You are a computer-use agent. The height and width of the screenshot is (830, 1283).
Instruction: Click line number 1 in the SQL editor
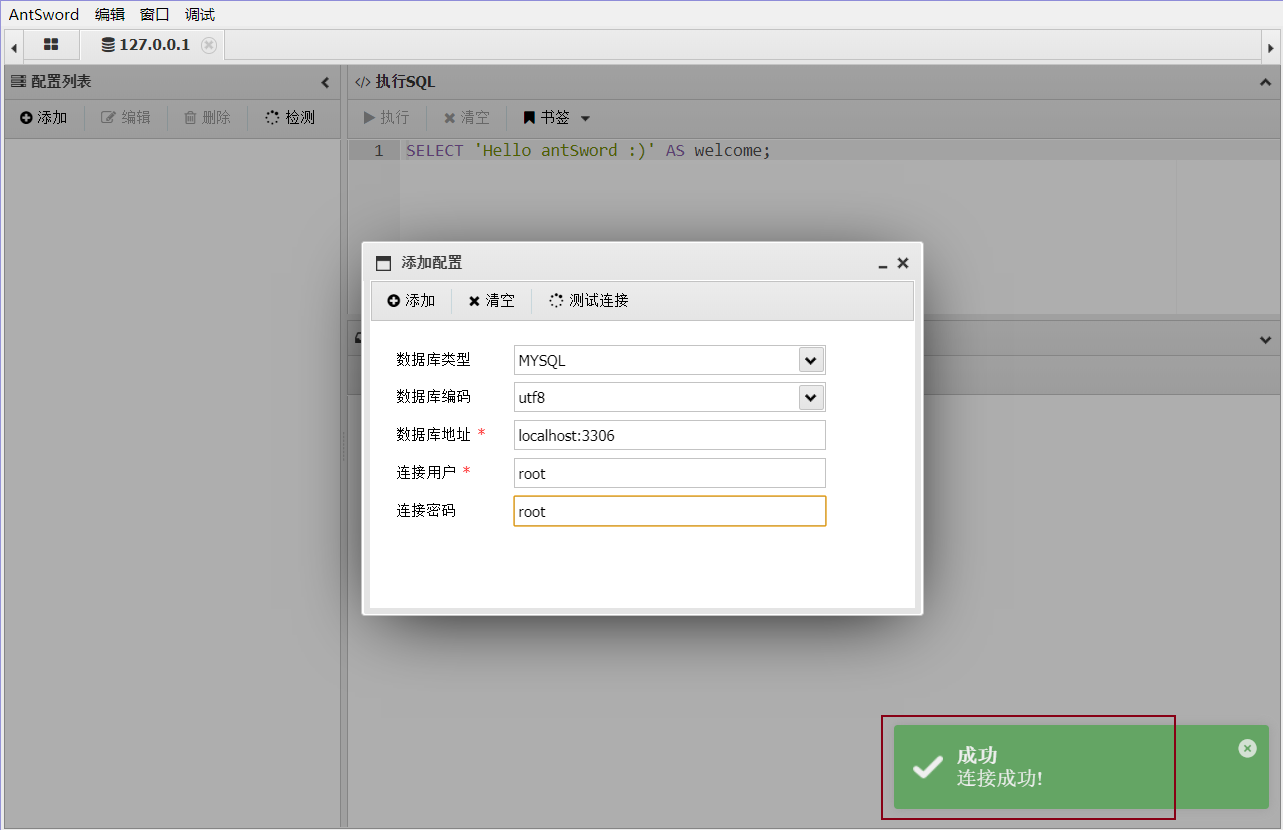click(379, 151)
